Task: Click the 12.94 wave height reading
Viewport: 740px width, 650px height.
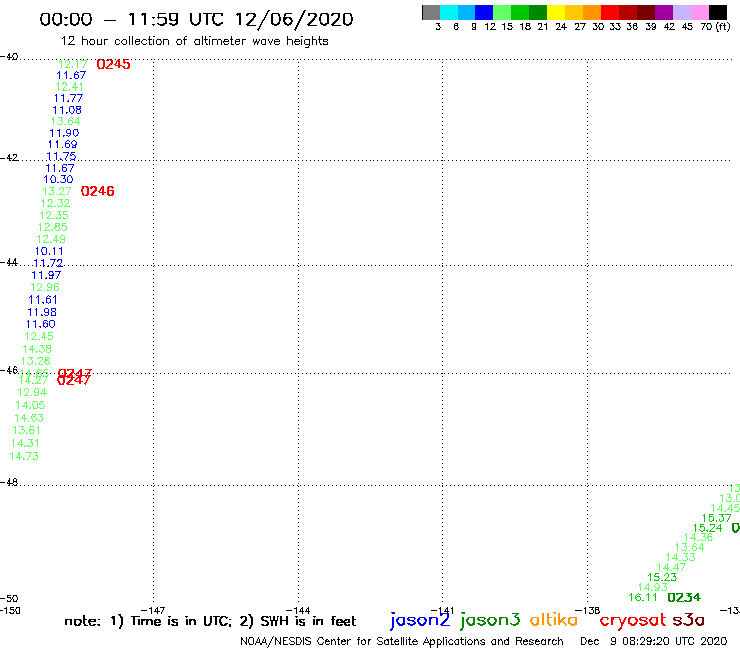Action: tap(32, 392)
